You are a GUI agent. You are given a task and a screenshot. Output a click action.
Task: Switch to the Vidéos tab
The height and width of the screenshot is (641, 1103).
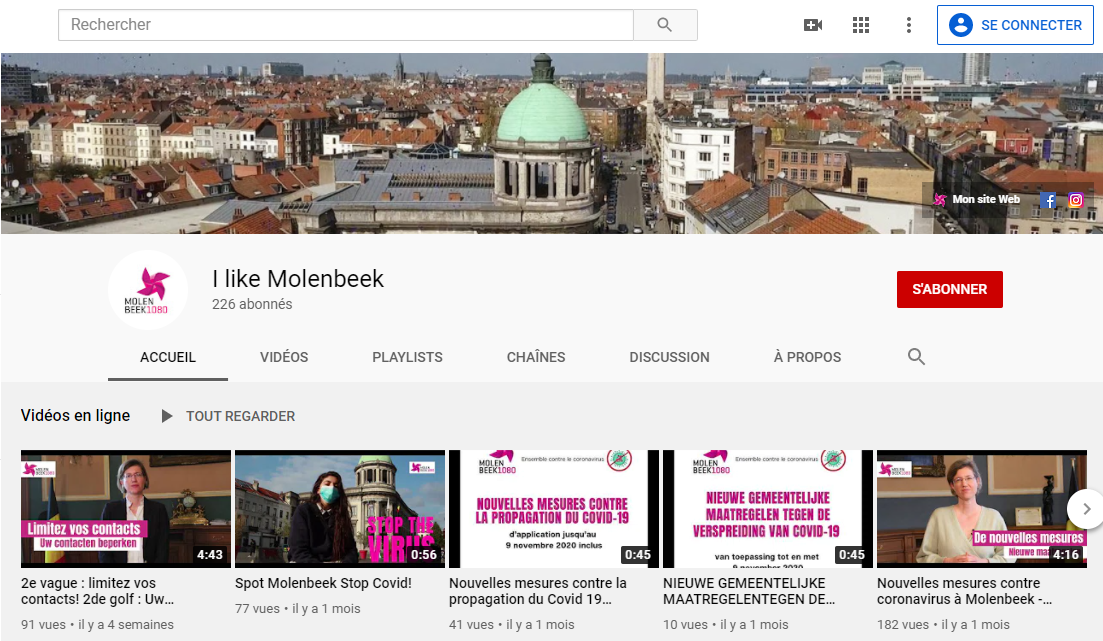(284, 357)
